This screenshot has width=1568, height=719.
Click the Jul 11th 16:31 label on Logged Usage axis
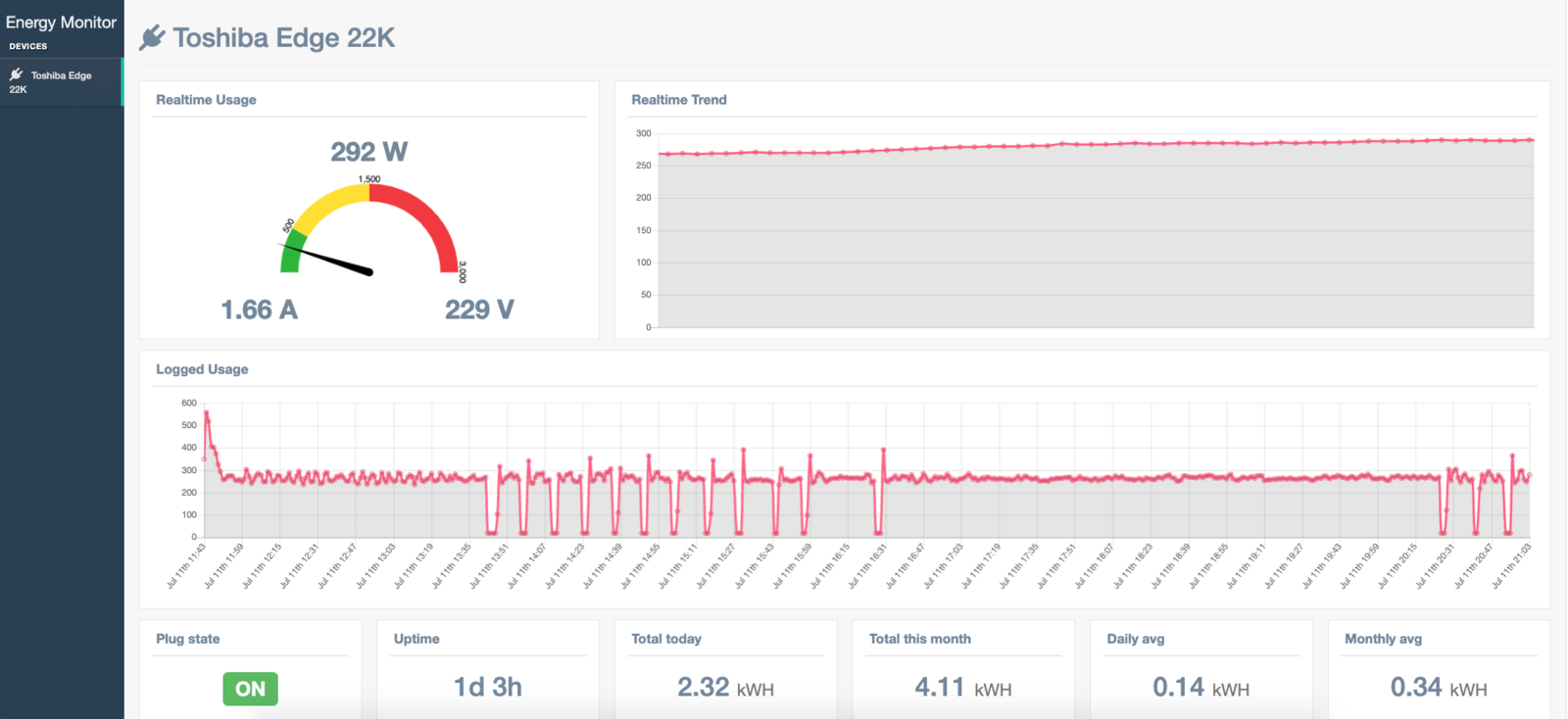click(x=867, y=567)
